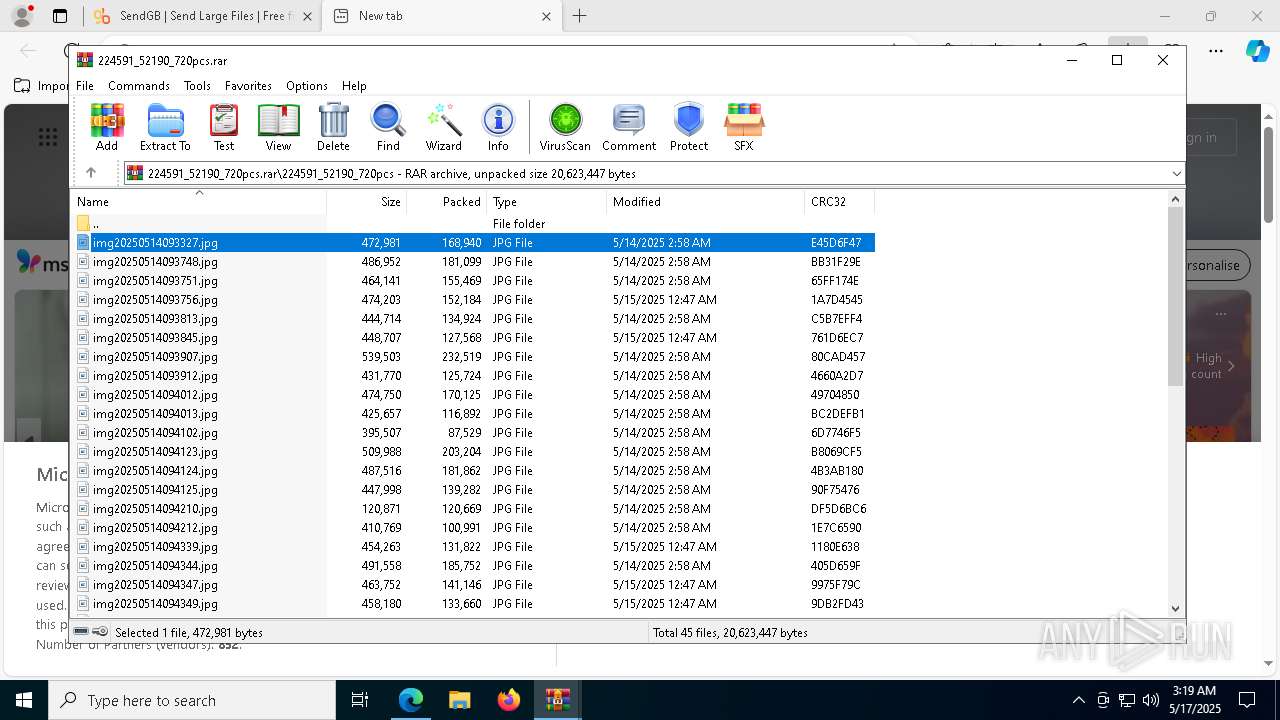The height and width of the screenshot is (720, 1280).
Task: Open the Find tool
Action: pyautogui.click(x=388, y=127)
